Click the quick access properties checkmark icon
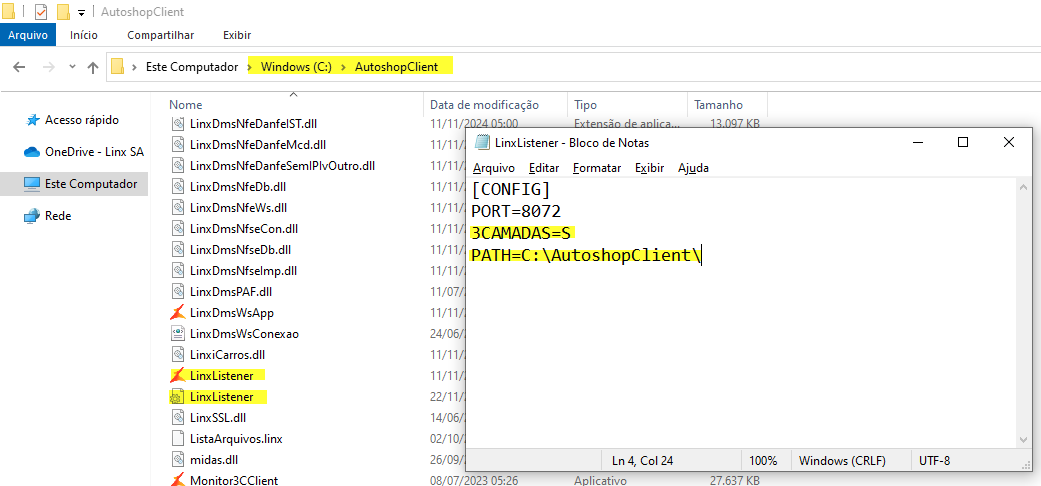 pos(41,12)
